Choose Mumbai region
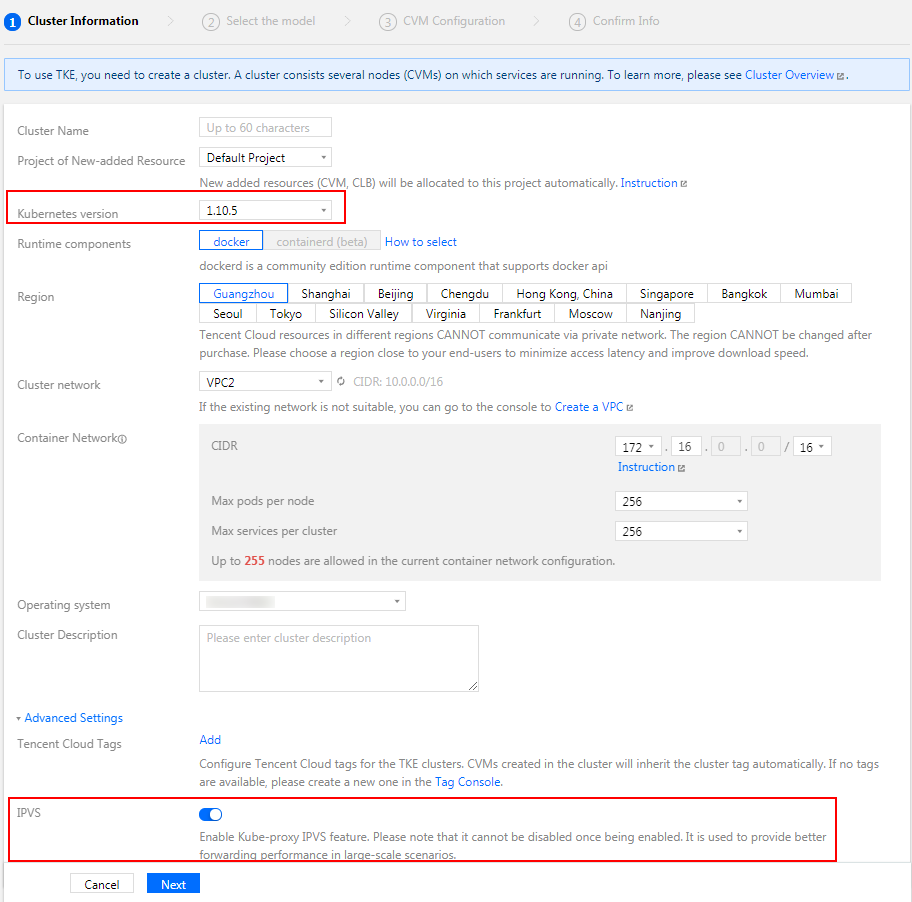 (816, 294)
